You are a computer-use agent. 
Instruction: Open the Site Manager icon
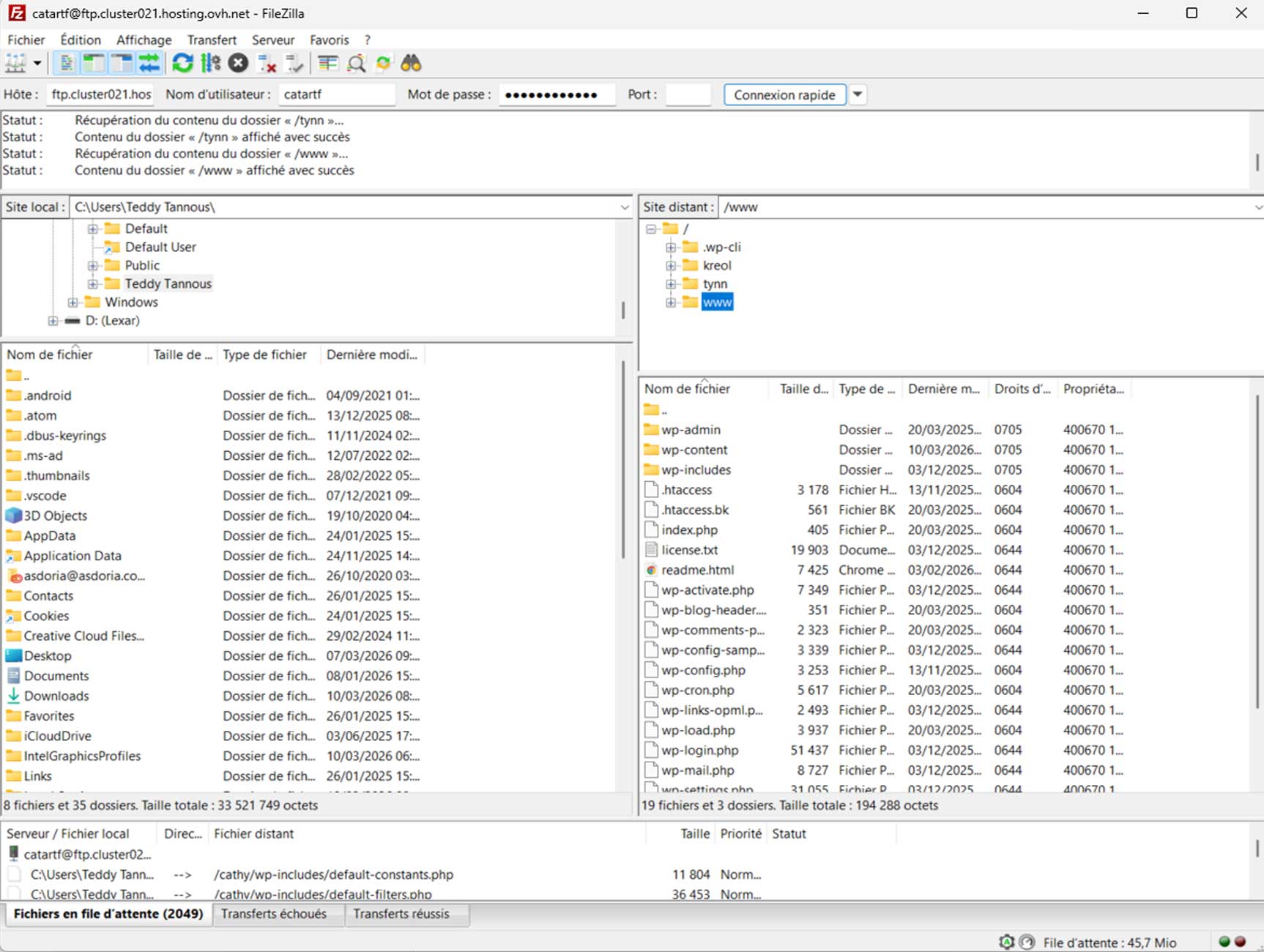click(15, 64)
